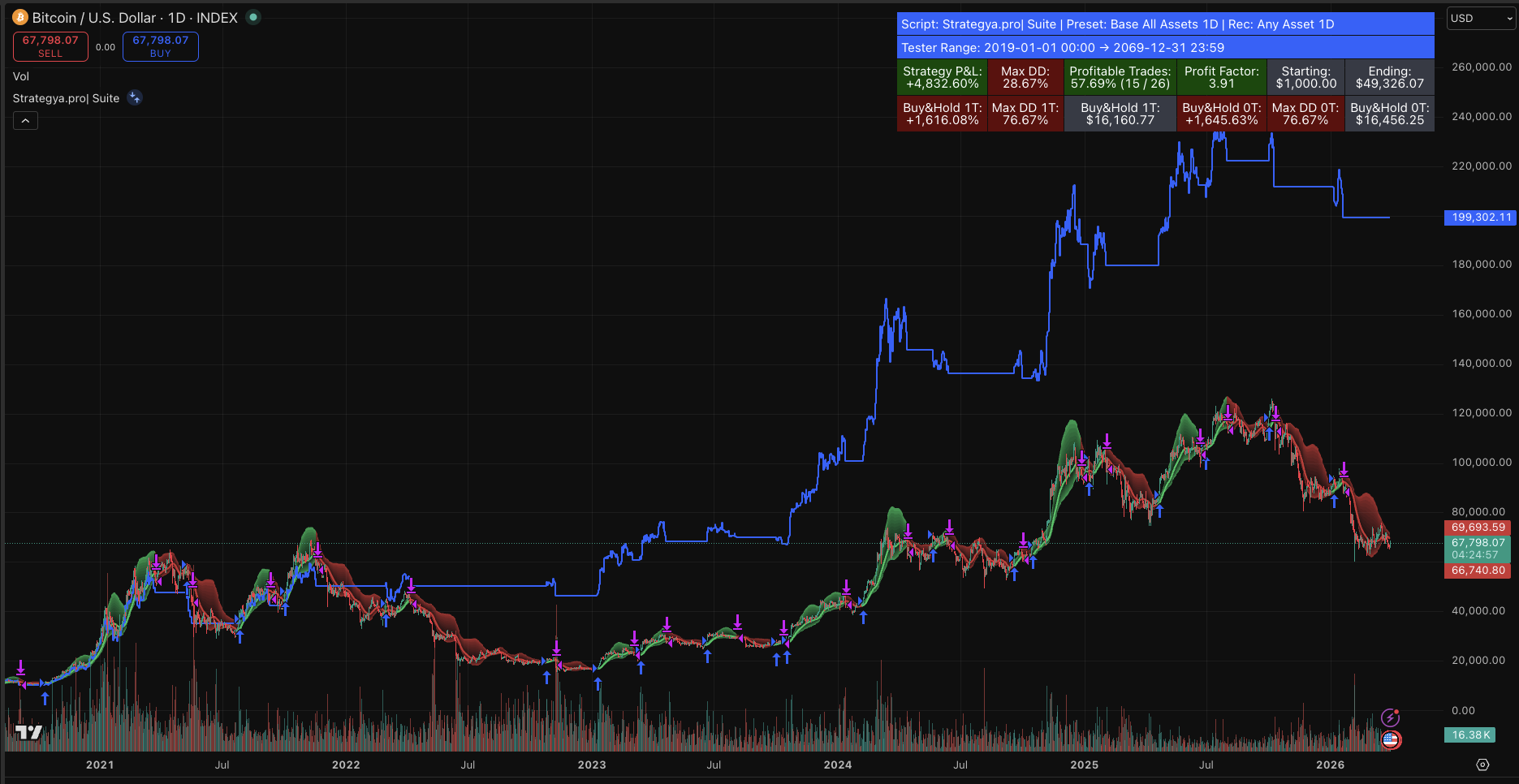Click the Tester Range header row

(1166, 48)
